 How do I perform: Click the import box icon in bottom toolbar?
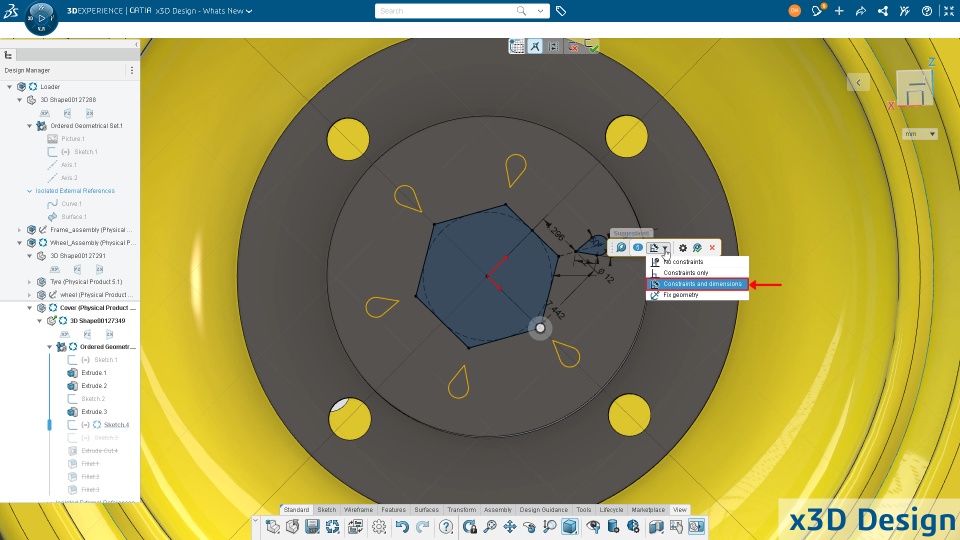pyautogui.click(x=293, y=527)
